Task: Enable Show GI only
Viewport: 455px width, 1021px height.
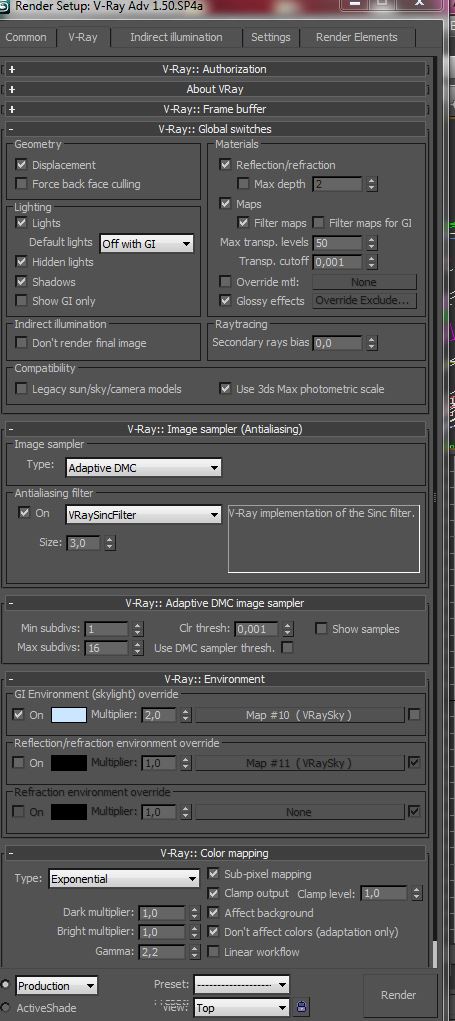Action: pos(21,301)
